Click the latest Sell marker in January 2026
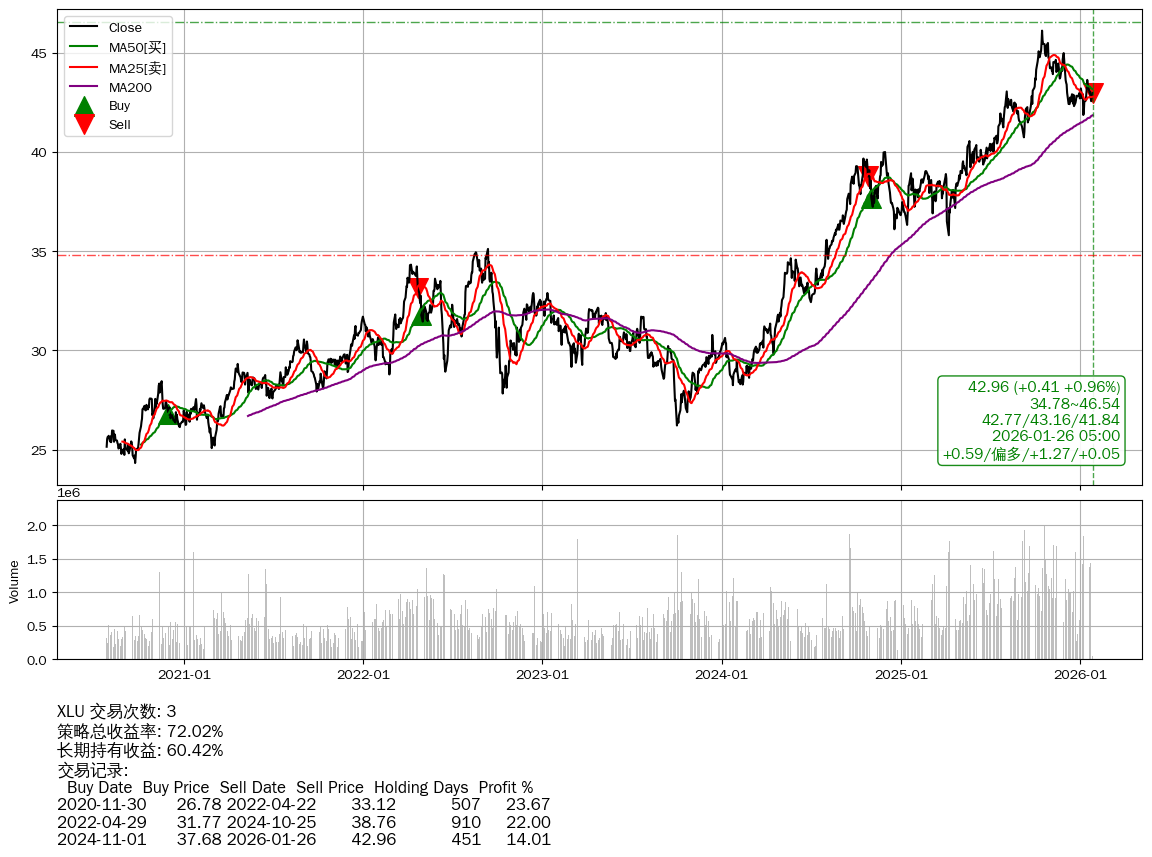The height and width of the screenshot is (857, 1152). click(x=1094, y=92)
